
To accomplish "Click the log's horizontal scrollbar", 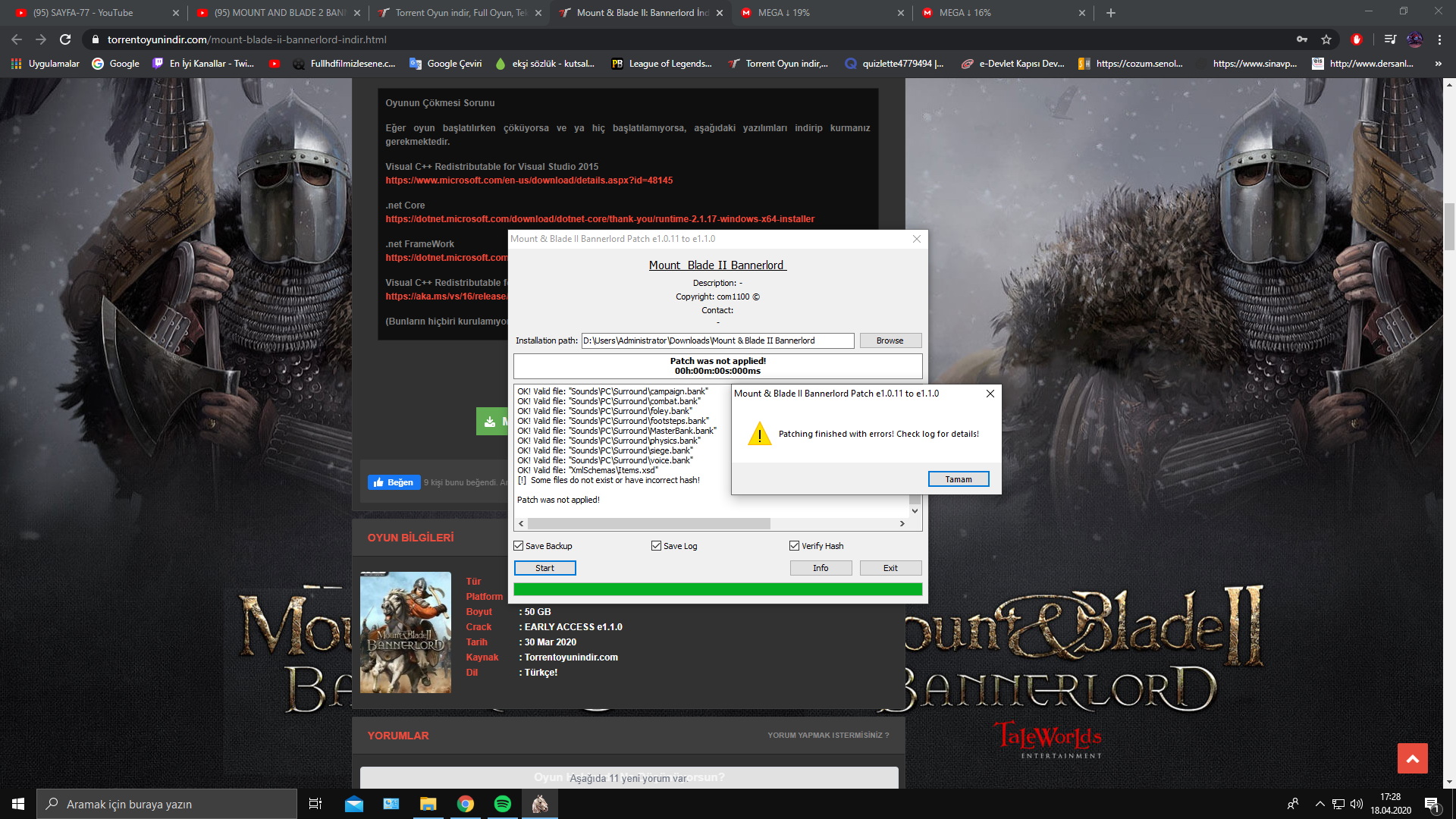I will click(x=649, y=524).
